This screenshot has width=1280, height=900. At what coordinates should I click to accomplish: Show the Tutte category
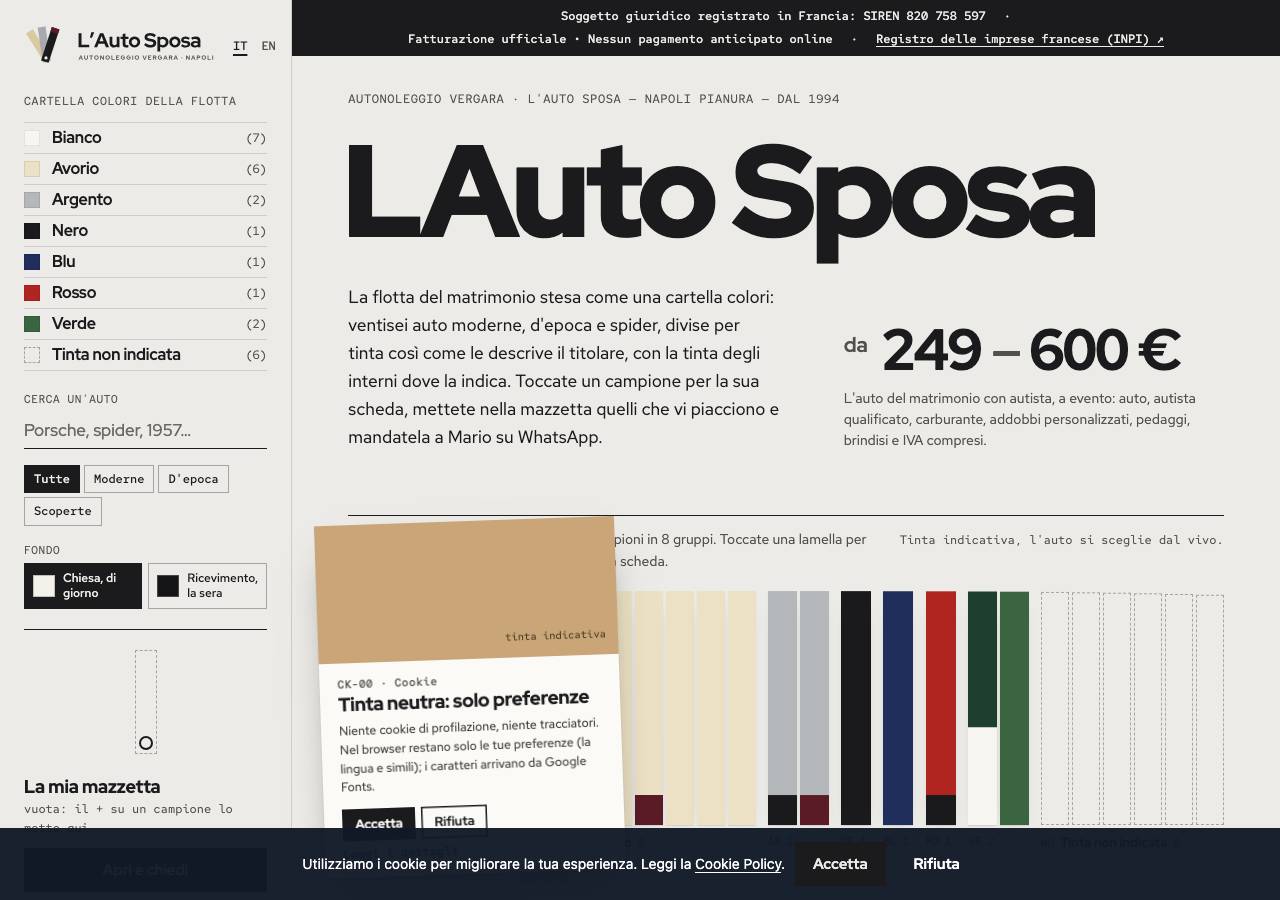[52, 479]
